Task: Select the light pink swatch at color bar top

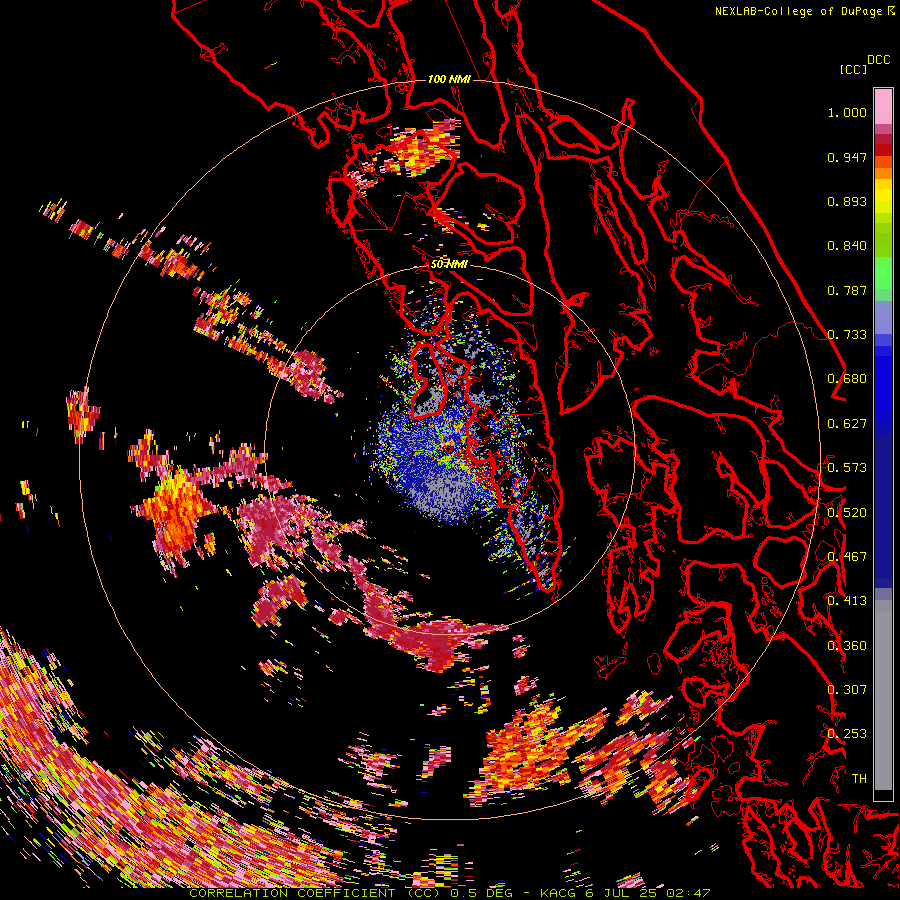Action: [883, 106]
